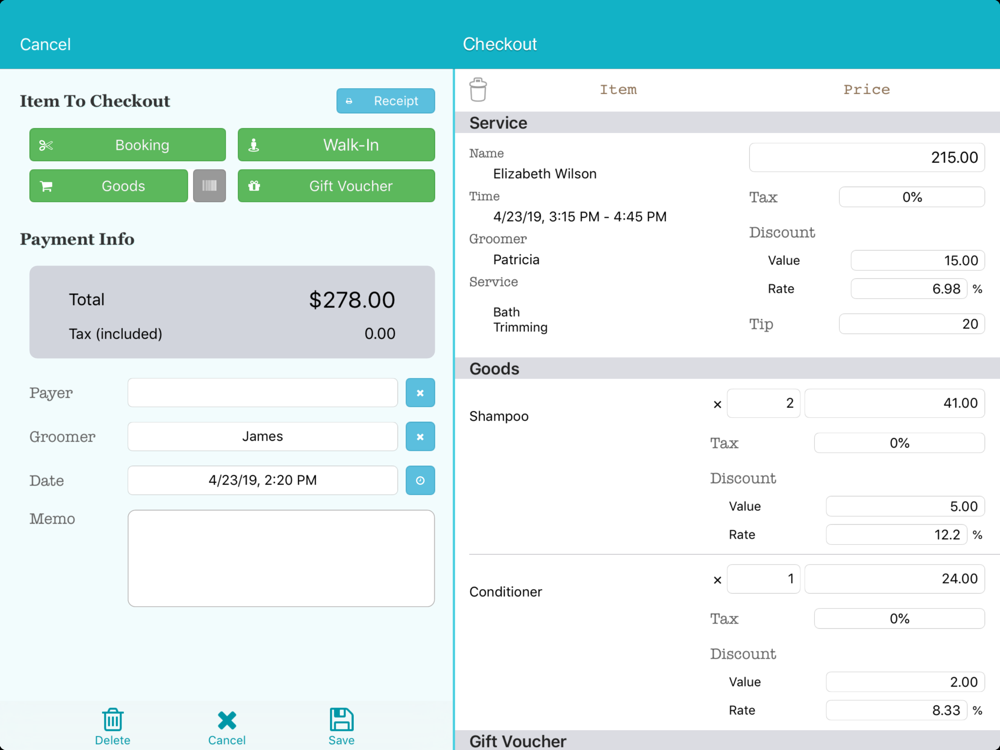Edit Shampoo price 41.00
This screenshot has width=1000, height=750.
coord(895,403)
